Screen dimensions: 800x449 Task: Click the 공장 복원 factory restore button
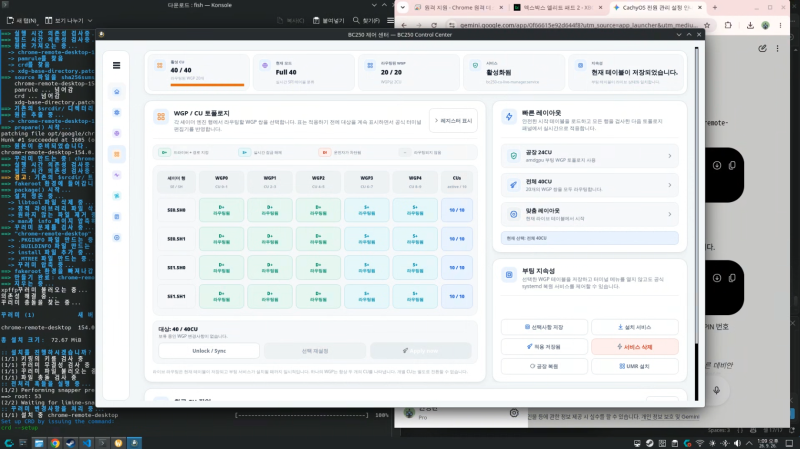point(544,366)
